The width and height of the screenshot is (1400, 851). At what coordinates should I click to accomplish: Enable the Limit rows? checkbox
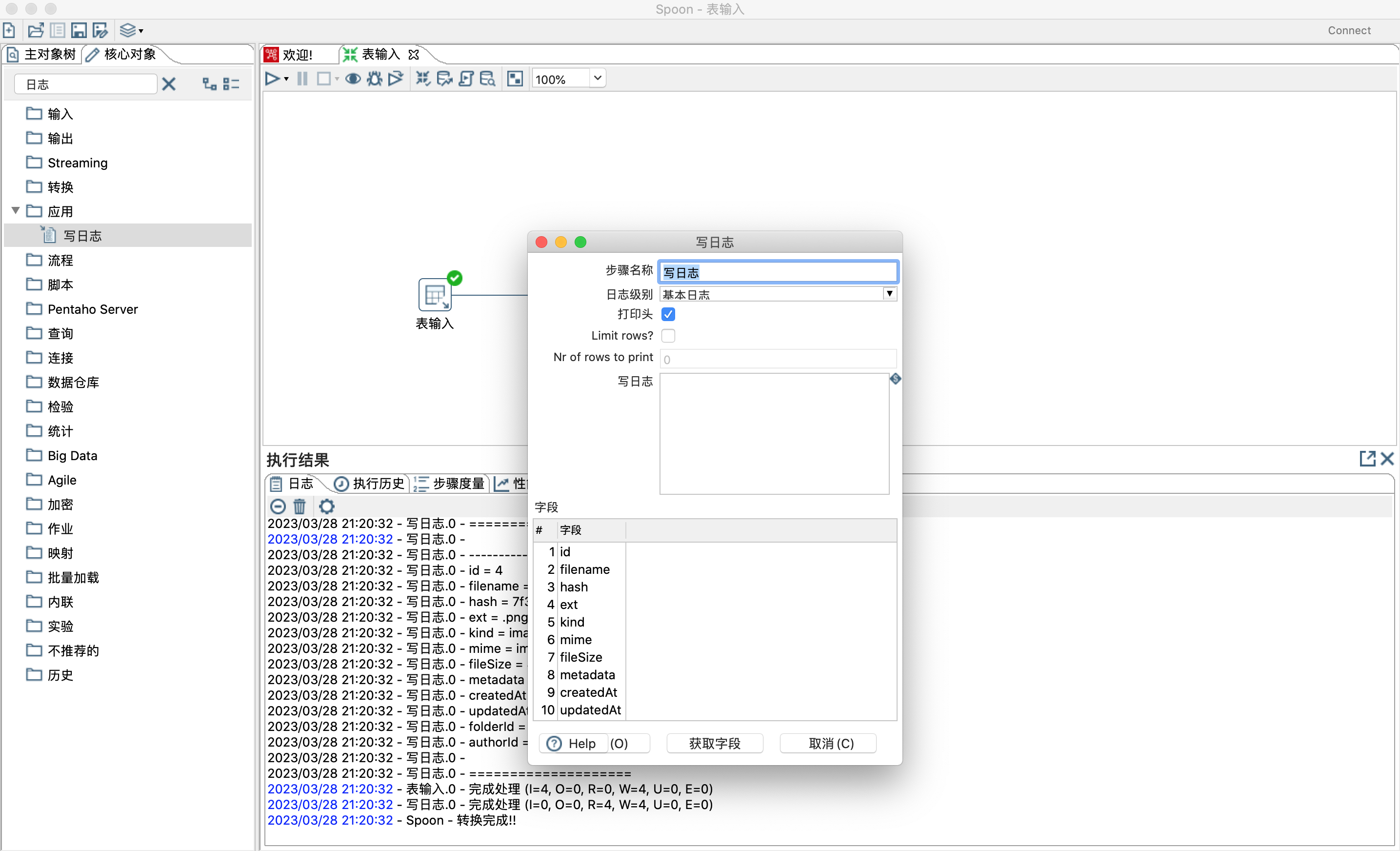(x=668, y=335)
